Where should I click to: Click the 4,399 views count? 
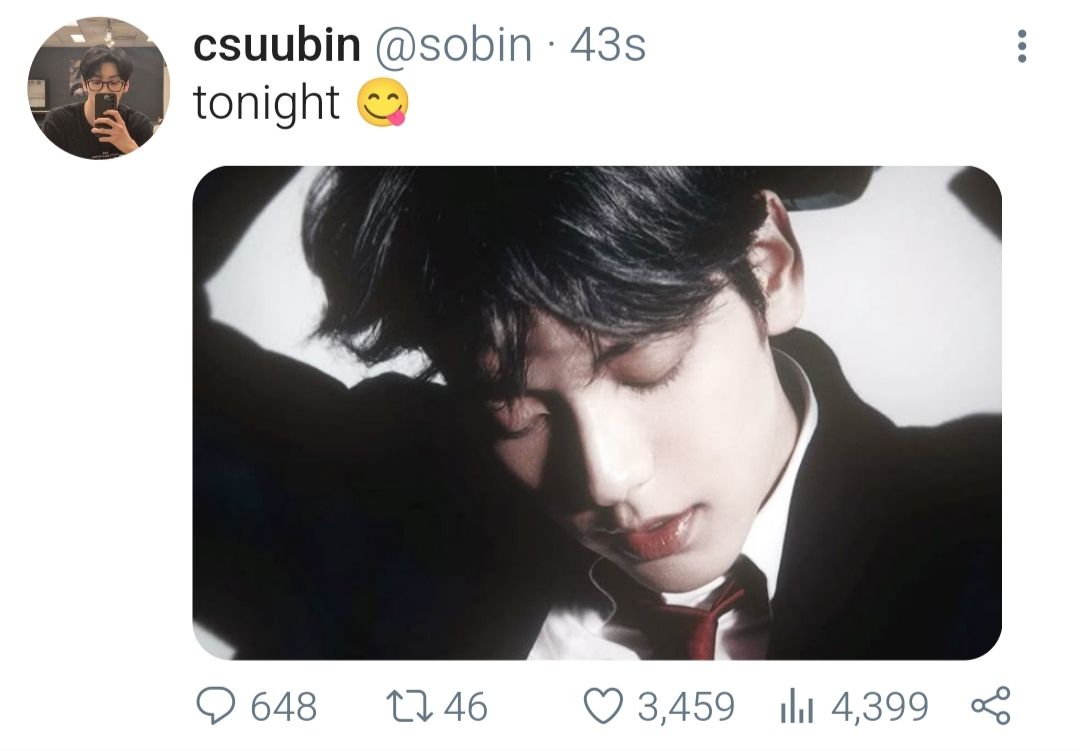(x=879, y=707)
